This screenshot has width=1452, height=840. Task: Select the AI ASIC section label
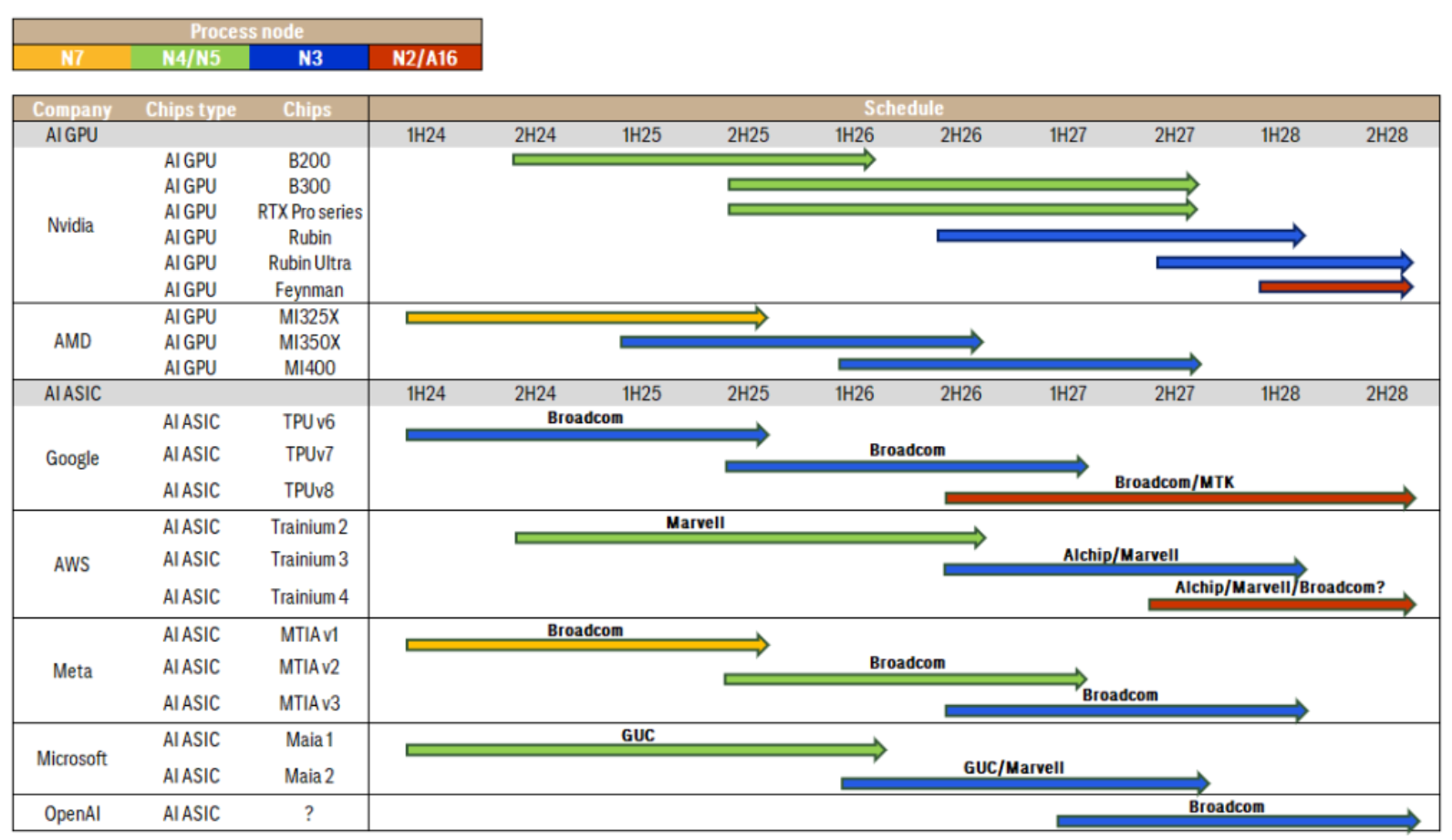tap(73, 394)
